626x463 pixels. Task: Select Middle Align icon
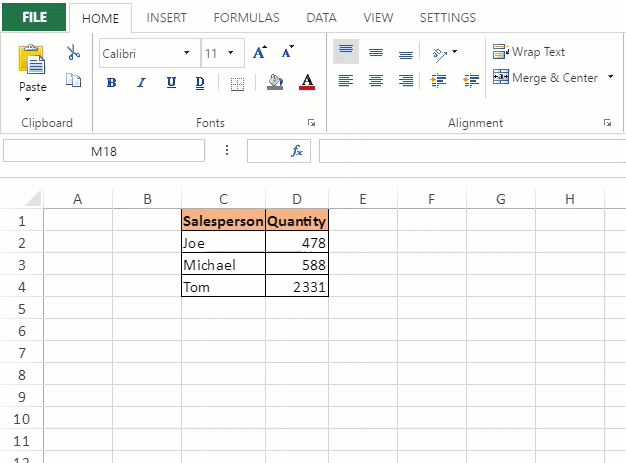(376, 53)
